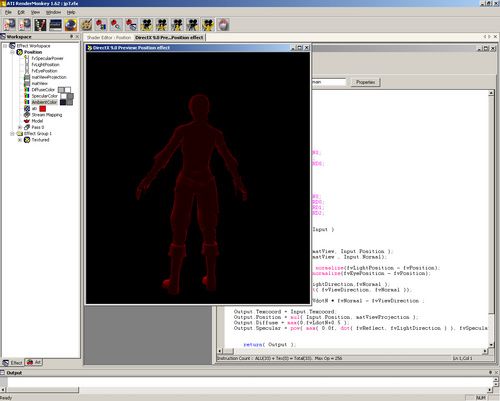Click the last yellow camera toolbar icon
The height and width of the screenshot is (401, 500).
208,25
